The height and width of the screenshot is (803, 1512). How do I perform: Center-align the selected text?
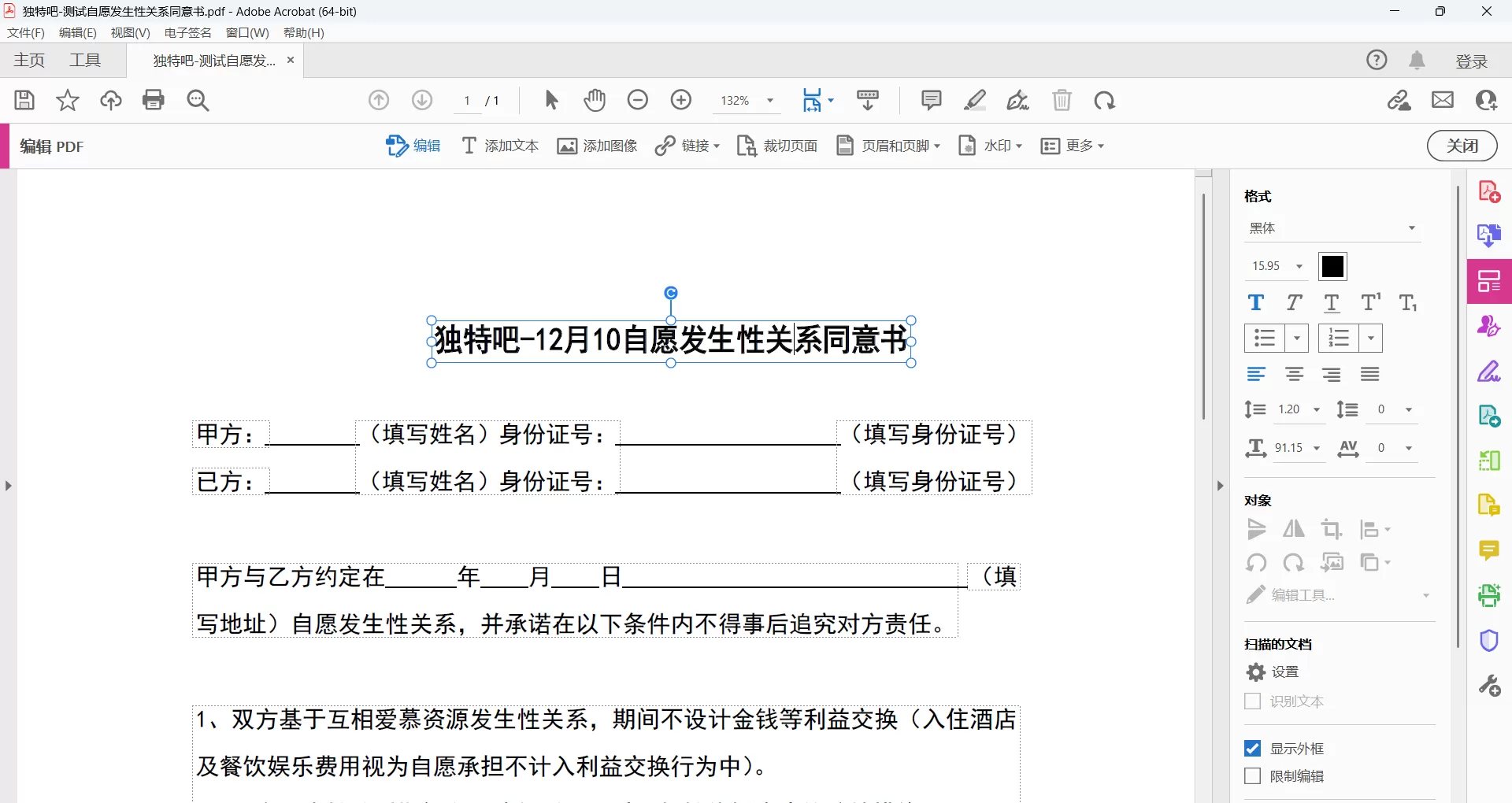point(1294,375)
